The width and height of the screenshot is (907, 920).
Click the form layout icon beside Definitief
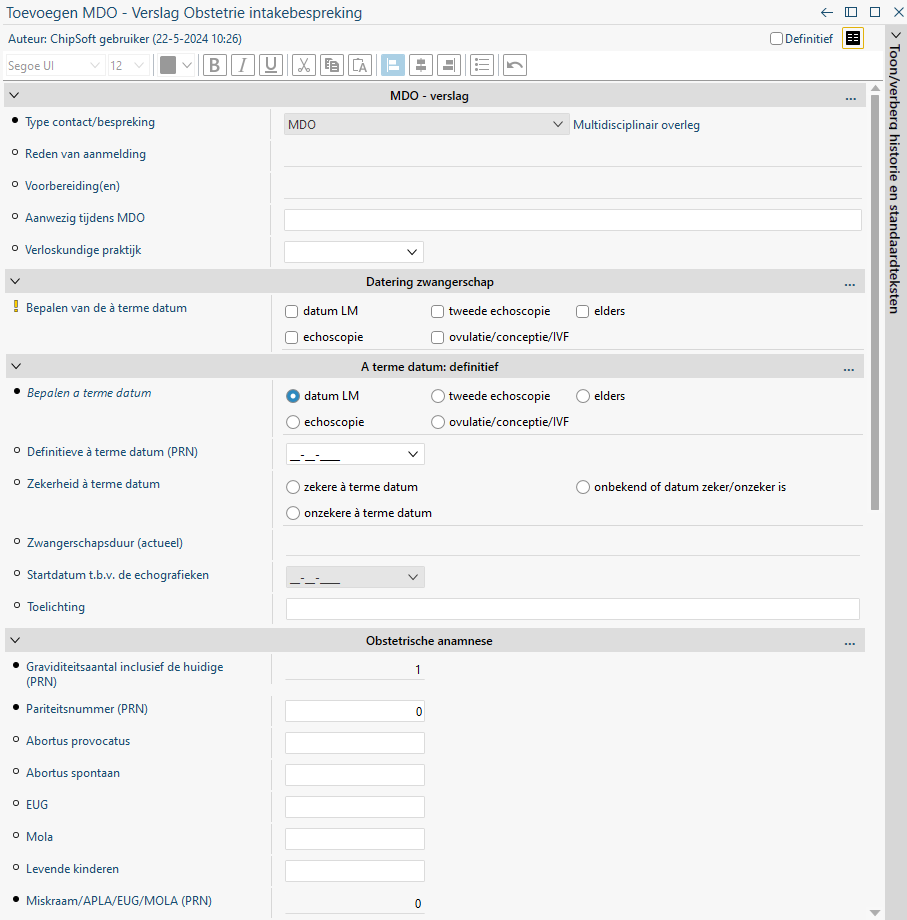pyautogui.click(x=852, y=38)
